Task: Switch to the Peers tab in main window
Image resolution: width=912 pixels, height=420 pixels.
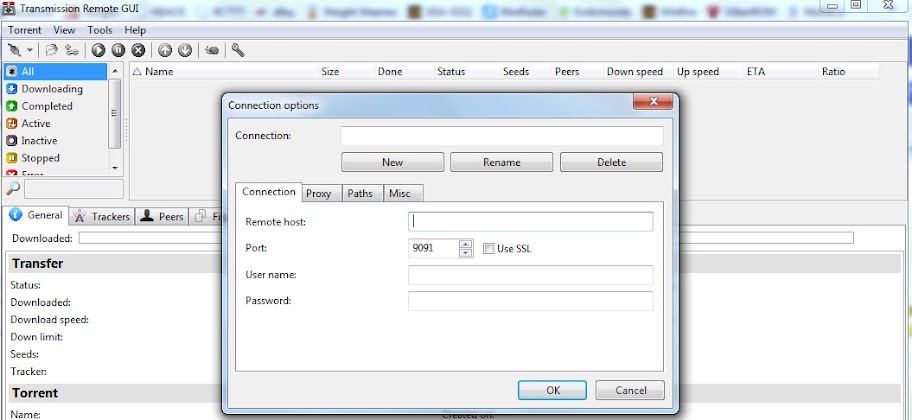Action: coord(162,216)
